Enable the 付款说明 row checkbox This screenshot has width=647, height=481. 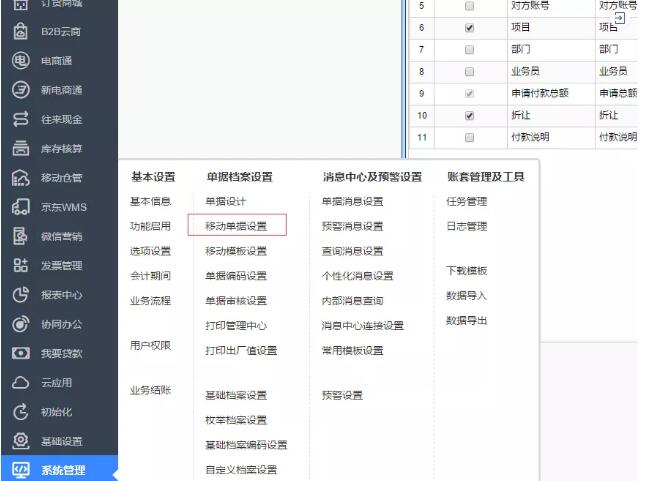pos(469,137)
